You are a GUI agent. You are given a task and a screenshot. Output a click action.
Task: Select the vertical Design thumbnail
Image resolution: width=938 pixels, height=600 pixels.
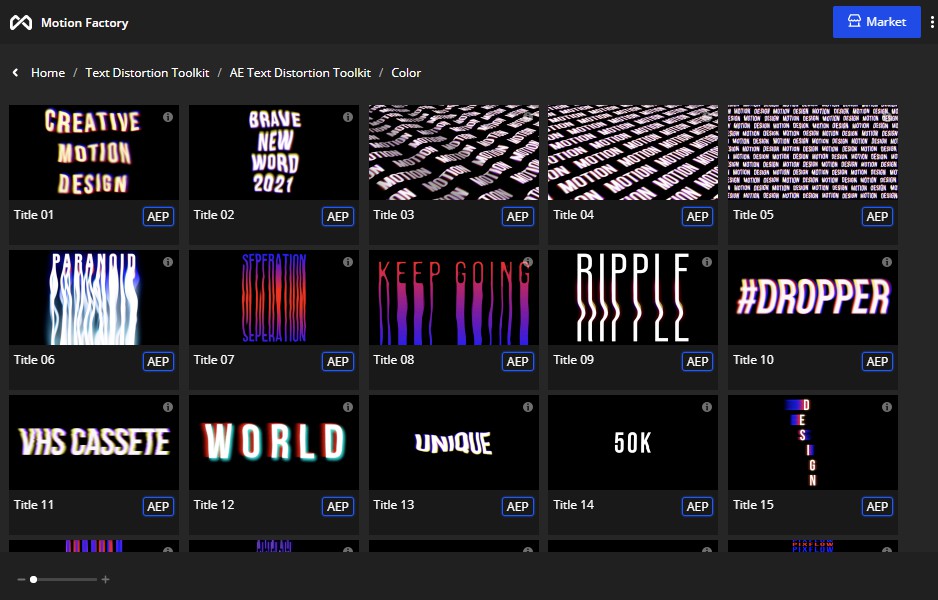coord(813,443)
